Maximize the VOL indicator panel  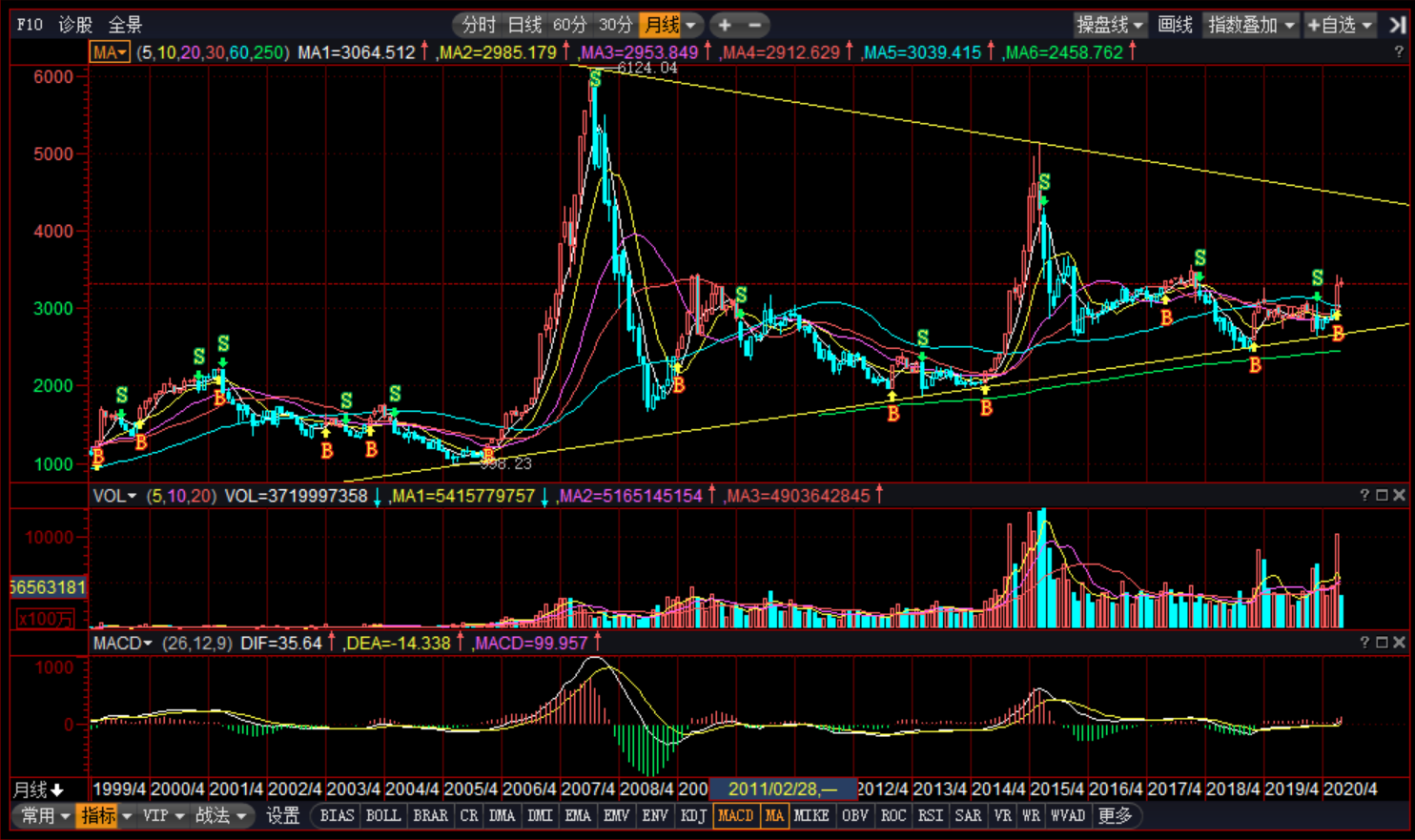coord(1382,495)
